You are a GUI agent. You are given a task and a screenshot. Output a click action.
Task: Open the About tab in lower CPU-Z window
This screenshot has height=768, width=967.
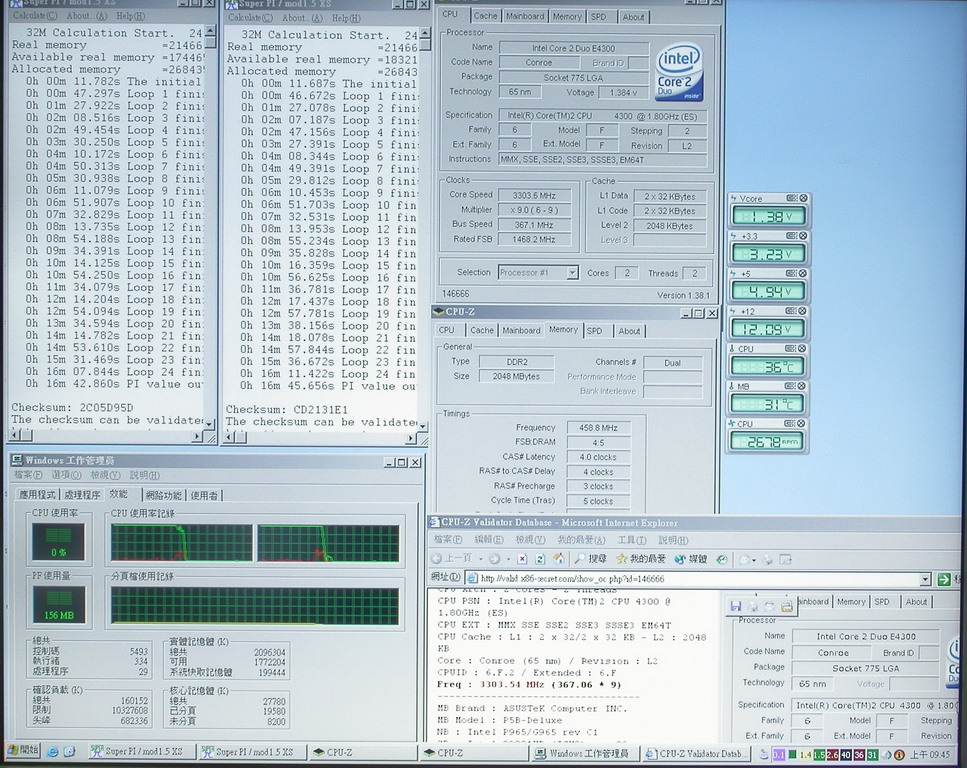[629, 331]
